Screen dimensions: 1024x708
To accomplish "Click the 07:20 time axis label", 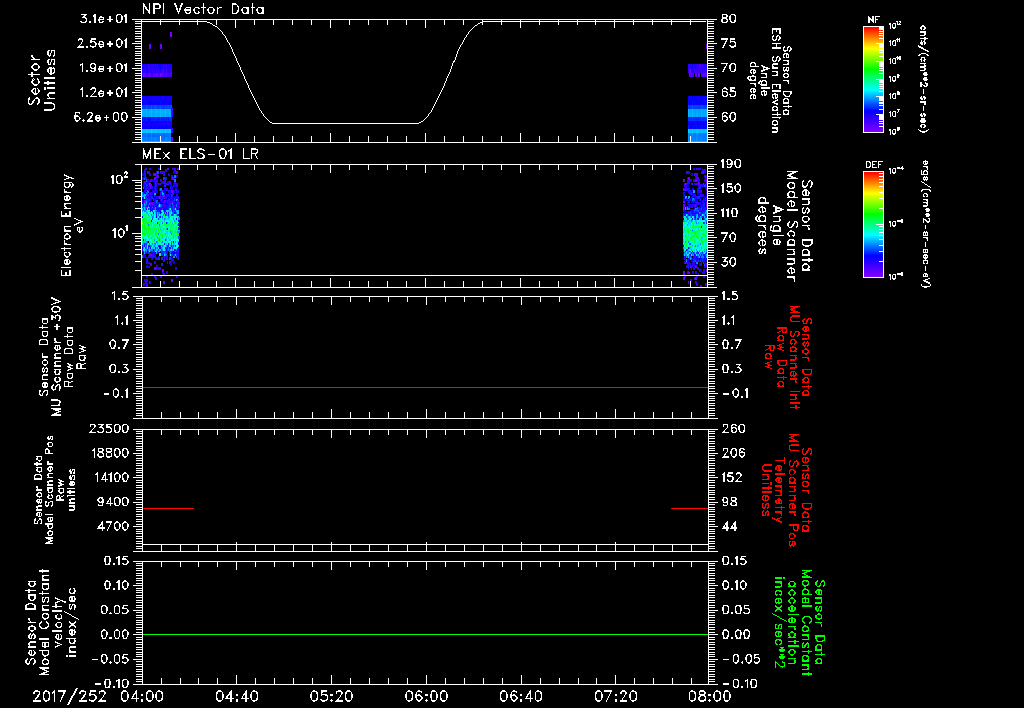I will coord(615,696).
